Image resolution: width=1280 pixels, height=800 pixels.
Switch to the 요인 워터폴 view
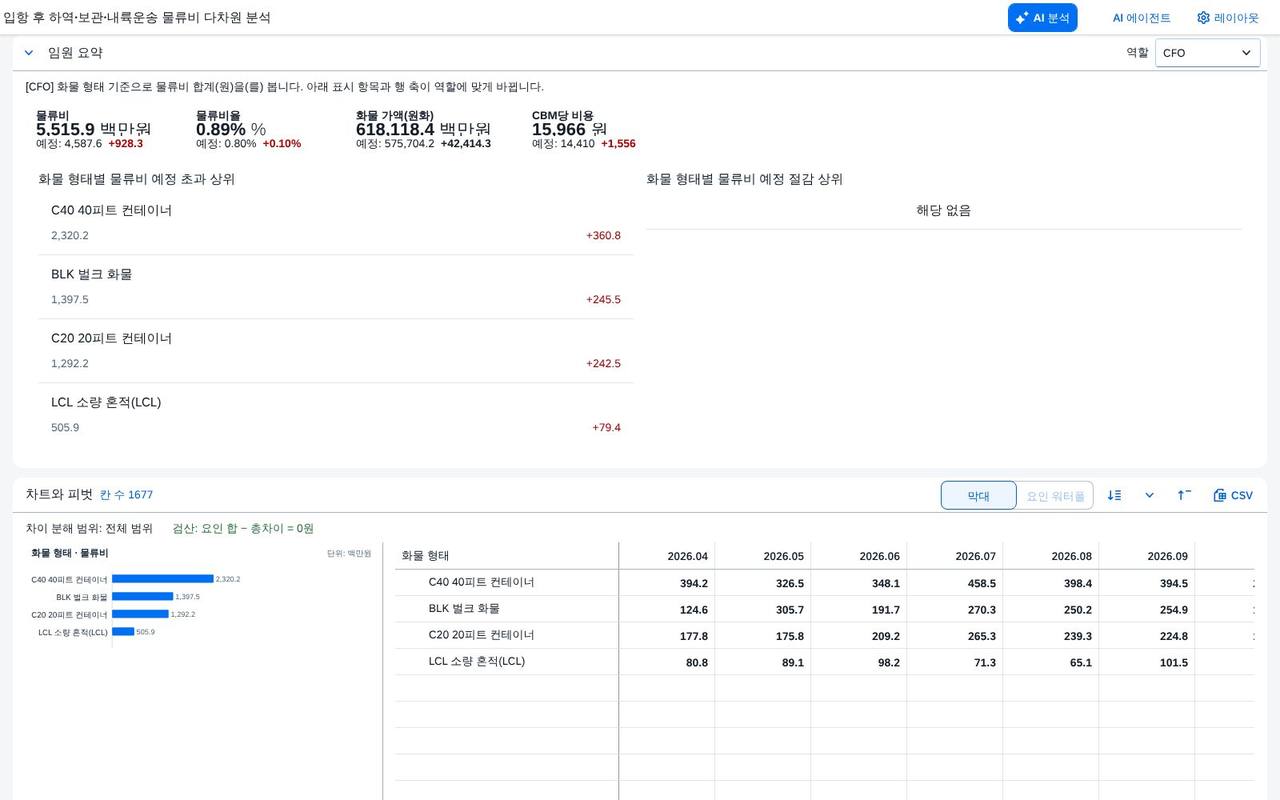(1055, 495)
